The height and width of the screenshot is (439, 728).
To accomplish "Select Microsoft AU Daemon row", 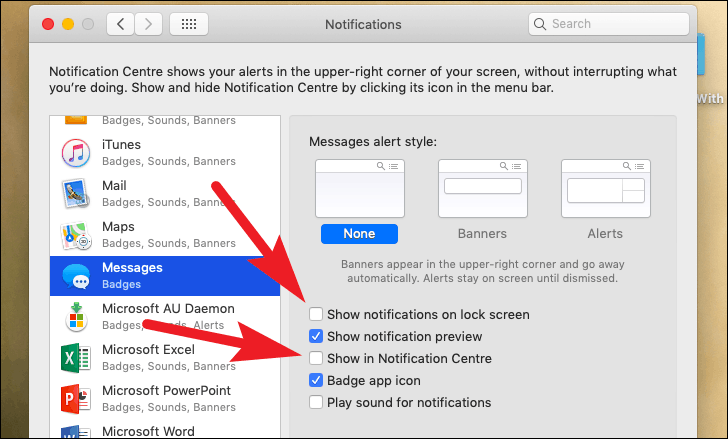I will (x=165, y=316).
